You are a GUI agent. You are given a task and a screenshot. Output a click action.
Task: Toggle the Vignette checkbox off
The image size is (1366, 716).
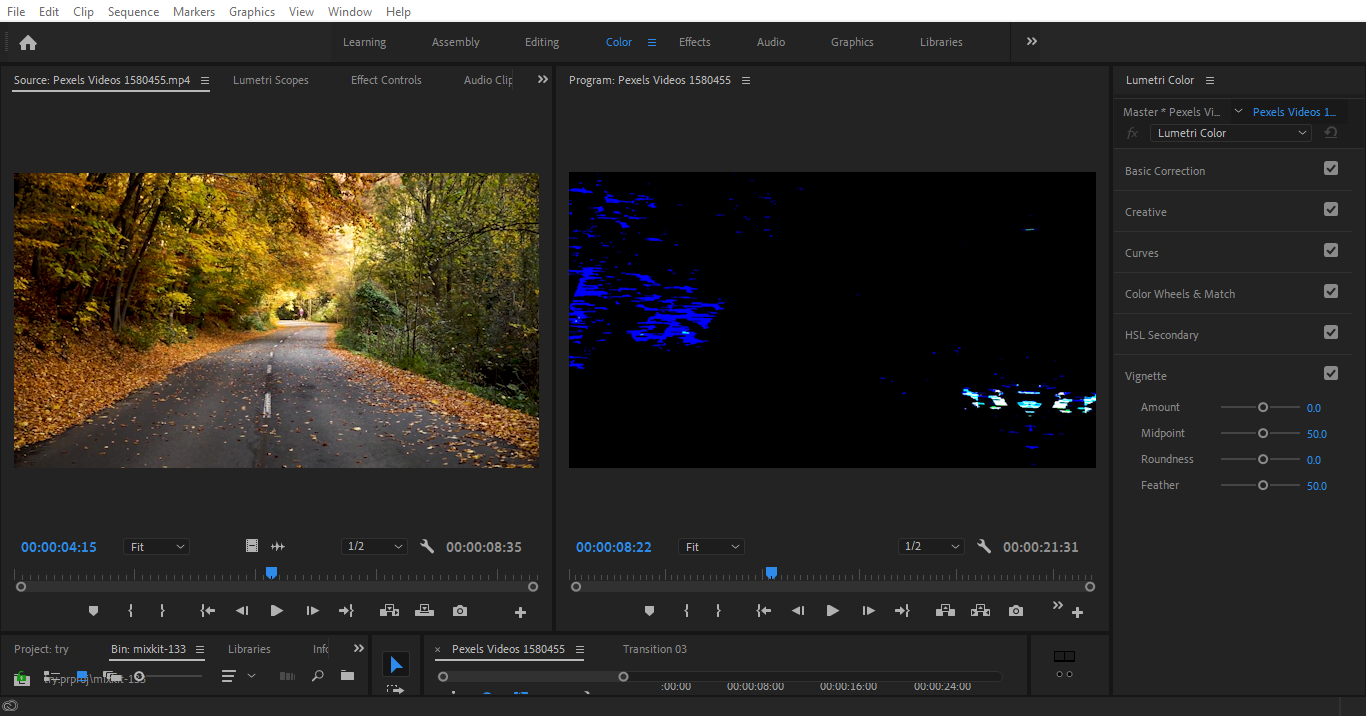click(x=1331, y=374)
